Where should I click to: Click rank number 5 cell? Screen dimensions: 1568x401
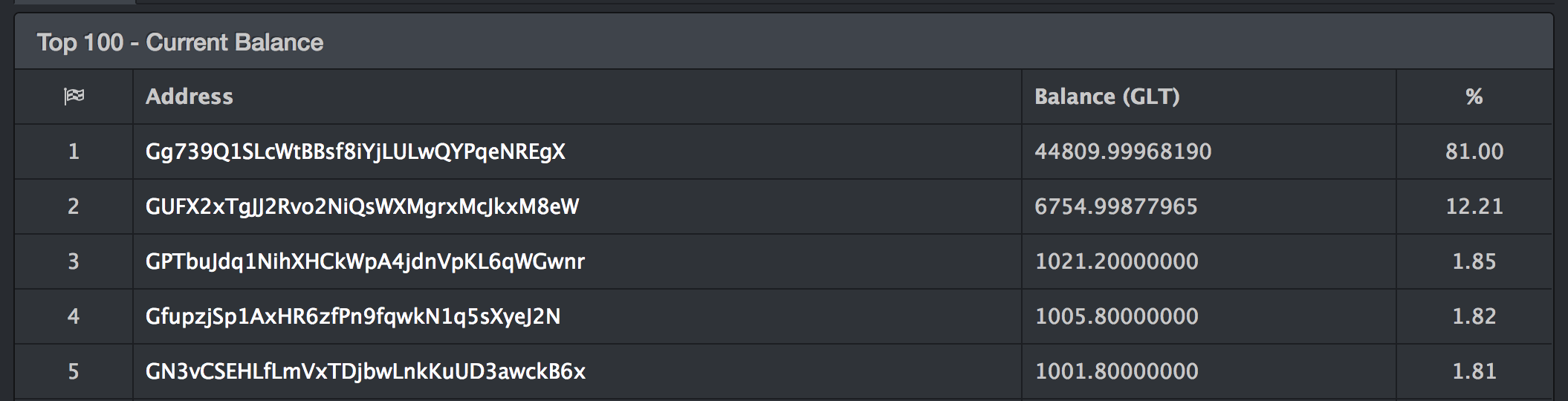pyautogui.click(x=74, y=371)
